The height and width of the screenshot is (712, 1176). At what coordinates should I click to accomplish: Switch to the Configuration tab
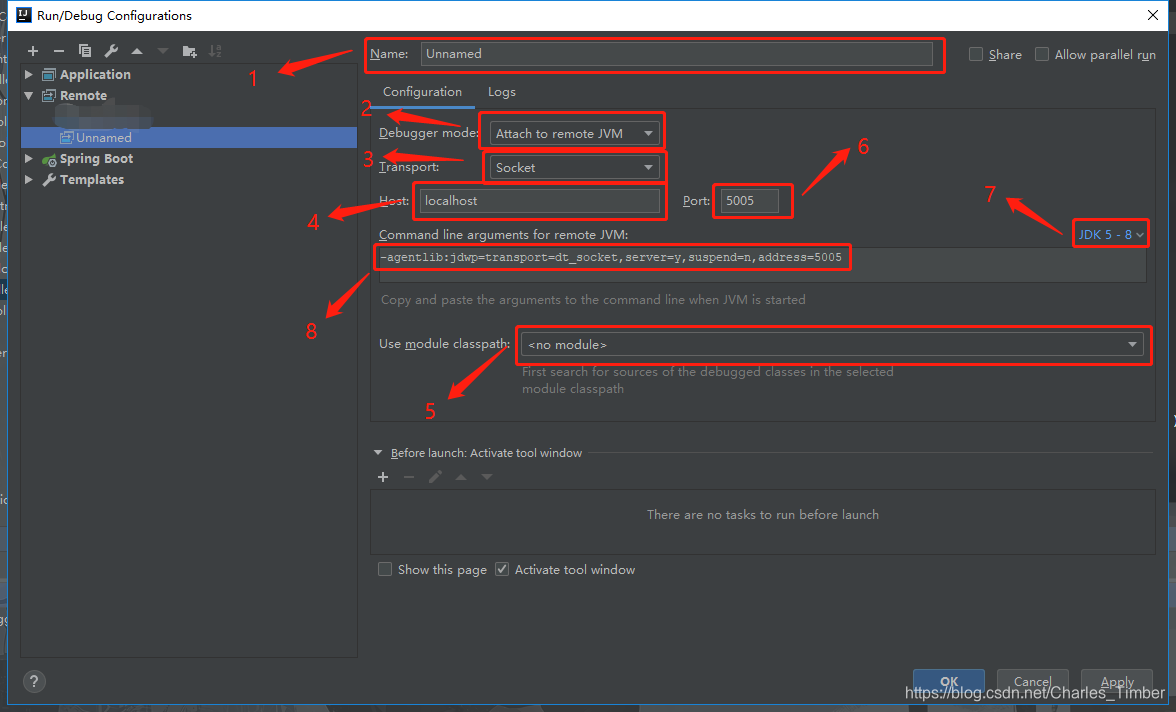point(422,92)
